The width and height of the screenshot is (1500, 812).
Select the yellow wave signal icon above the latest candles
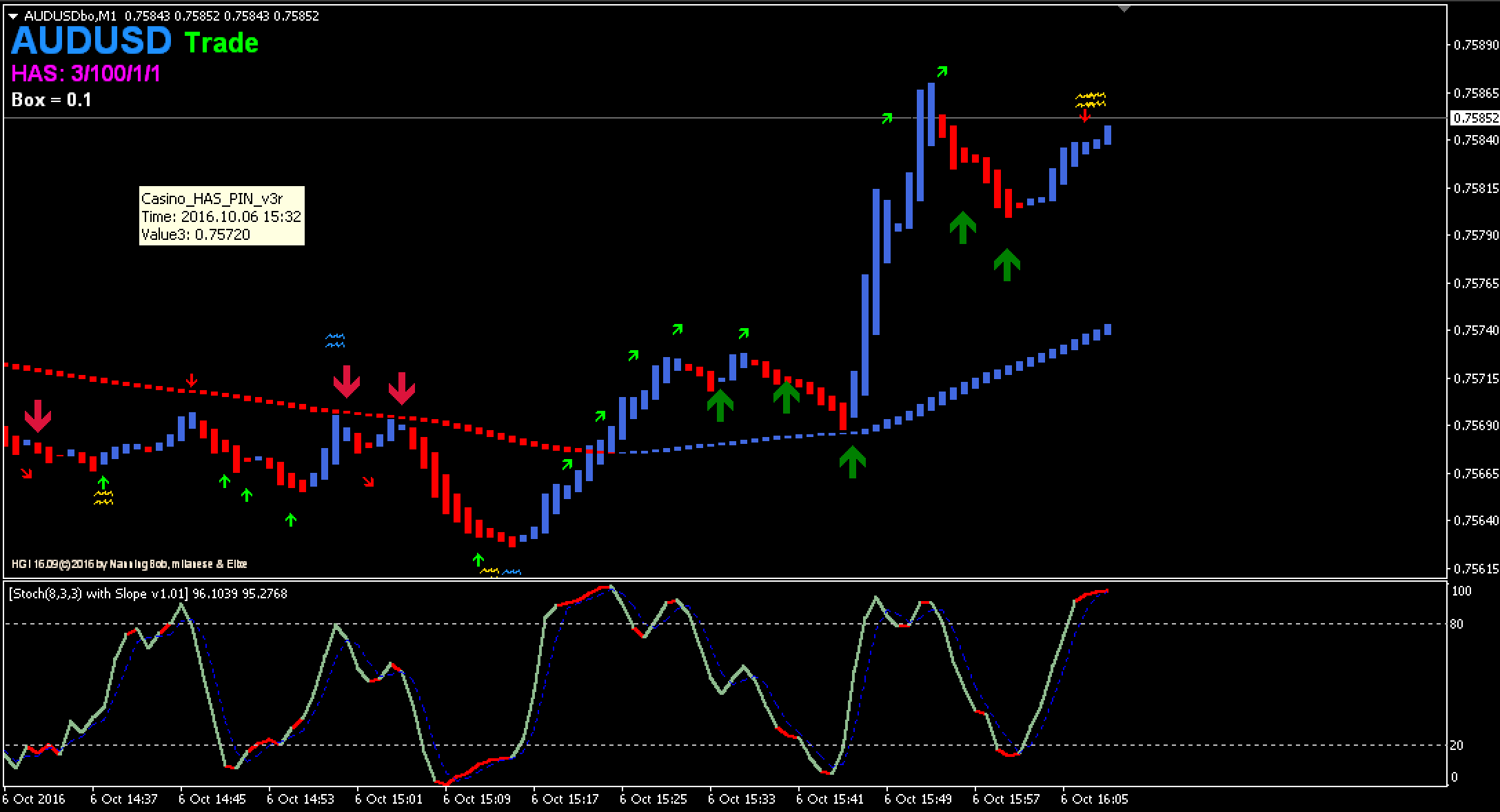tap(1091, 100)
